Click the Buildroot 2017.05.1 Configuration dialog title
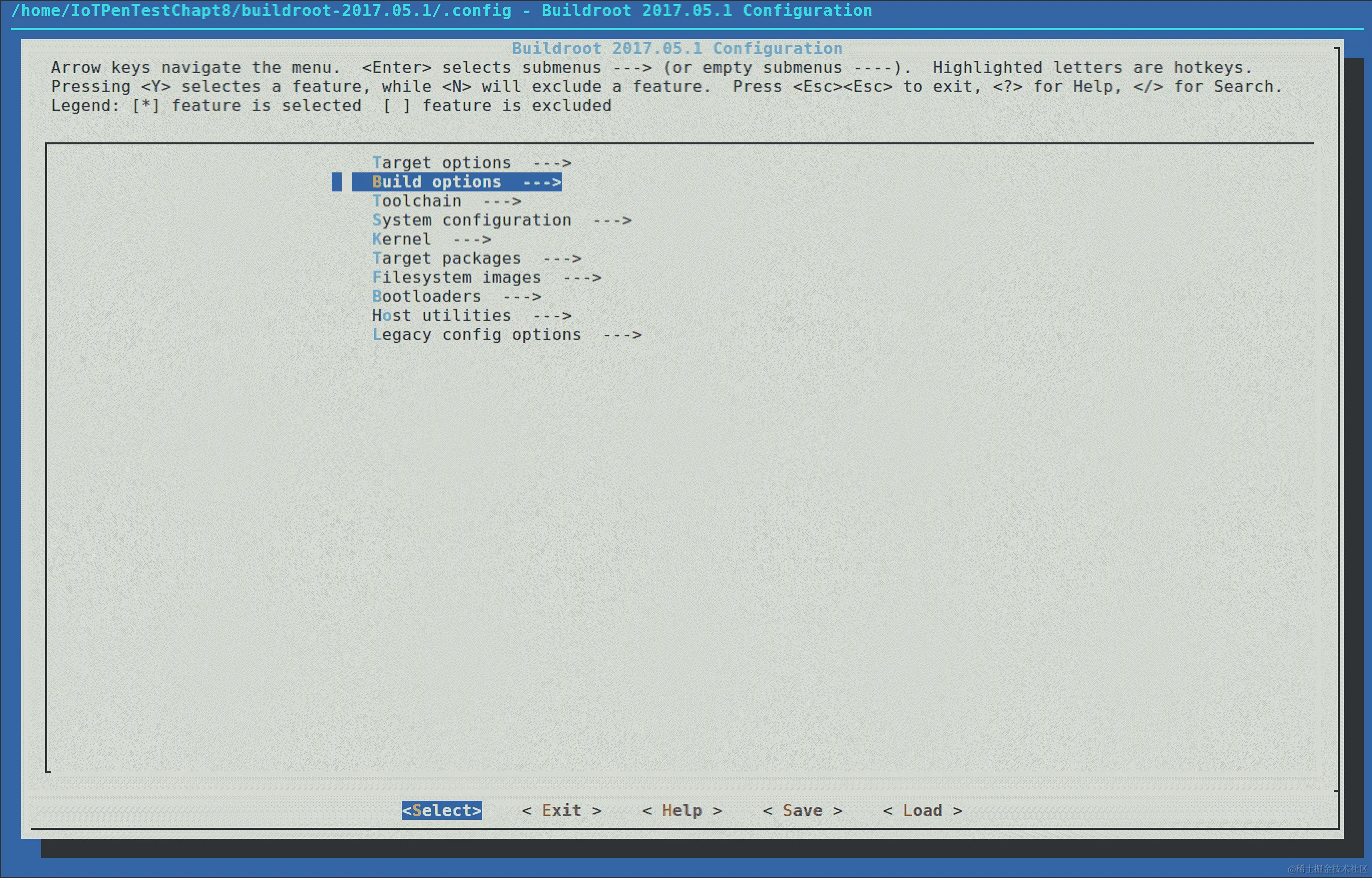 (x=677, y=49)
